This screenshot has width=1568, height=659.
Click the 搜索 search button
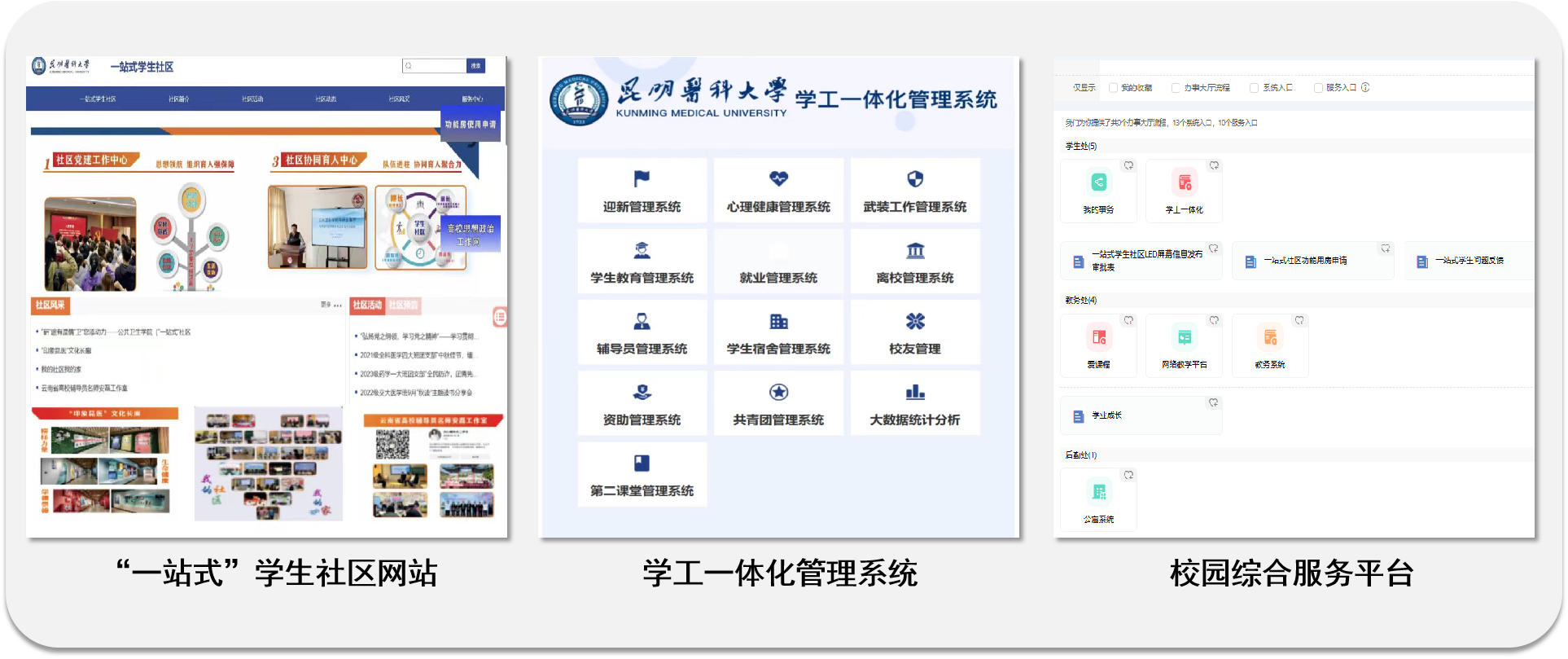pos(475,66)
